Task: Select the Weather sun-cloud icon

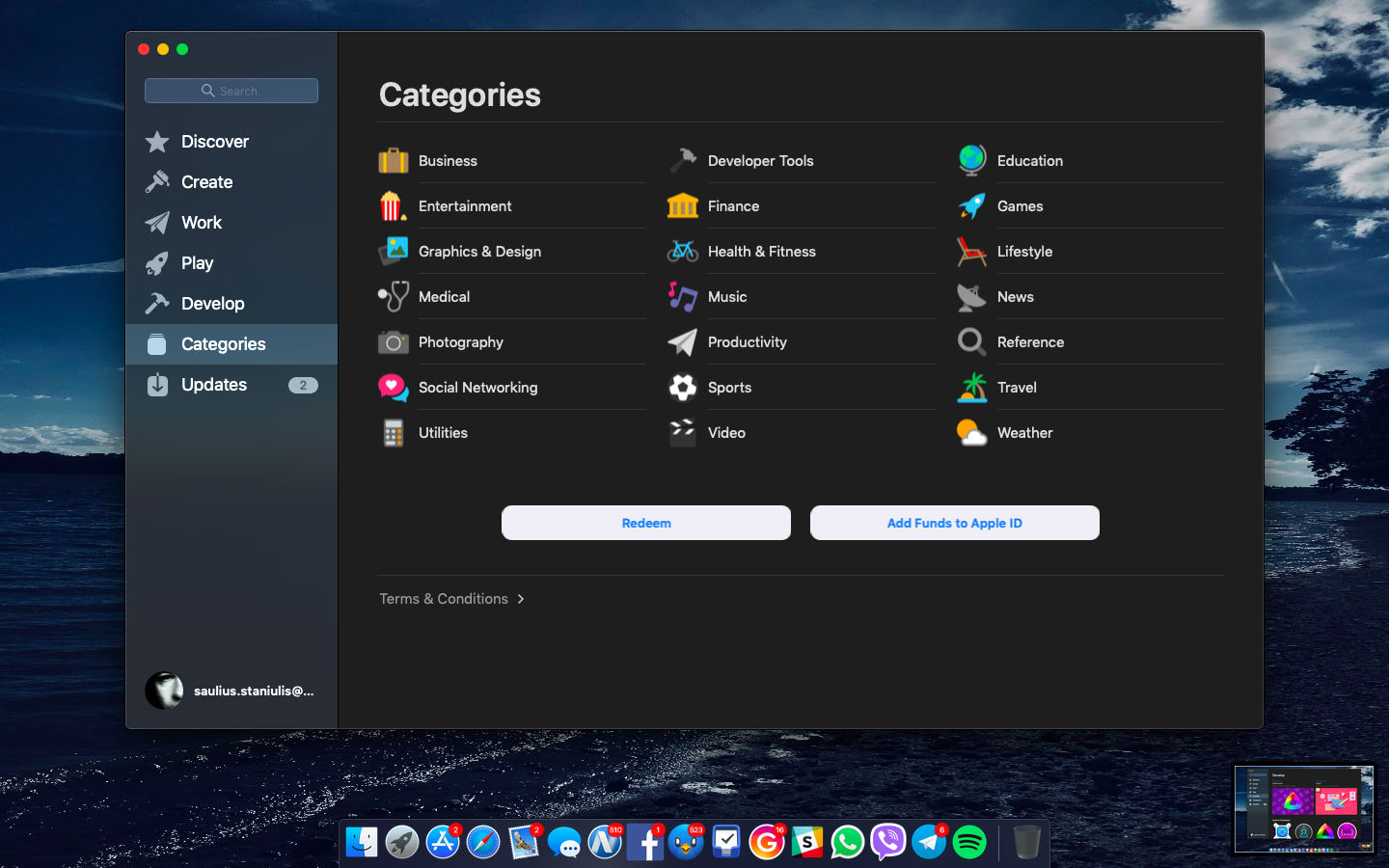Action: 971,433
